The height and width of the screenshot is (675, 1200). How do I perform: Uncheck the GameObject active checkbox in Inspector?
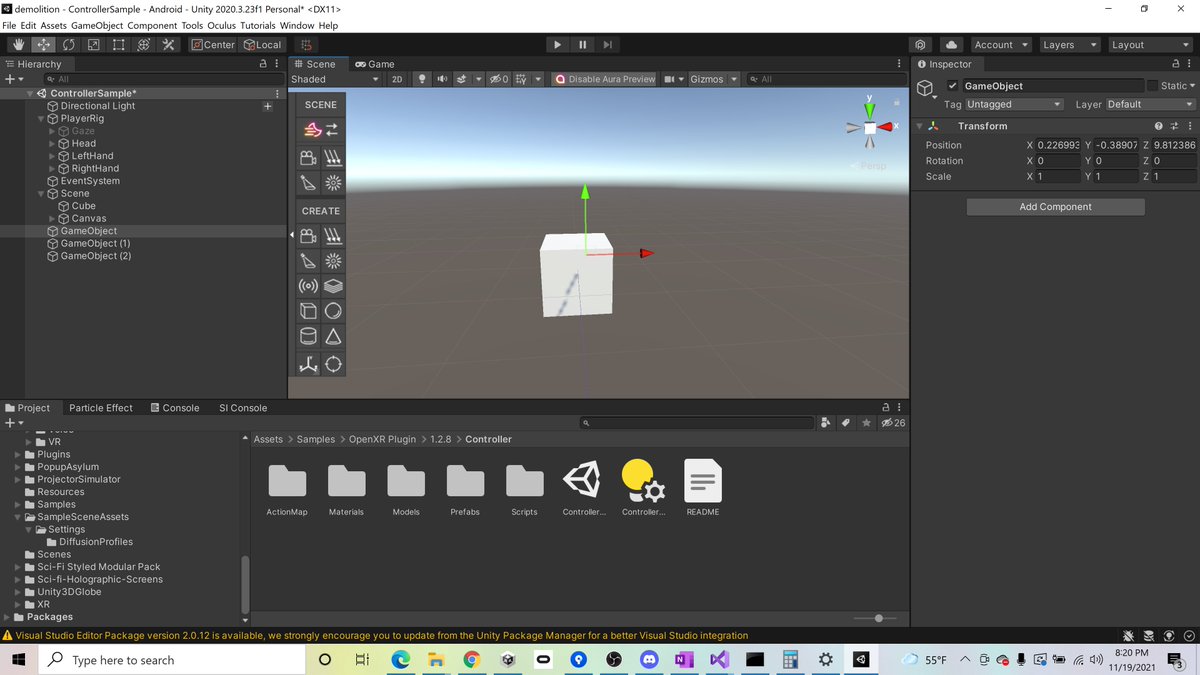pyautogui.click(x=952, y=85)
